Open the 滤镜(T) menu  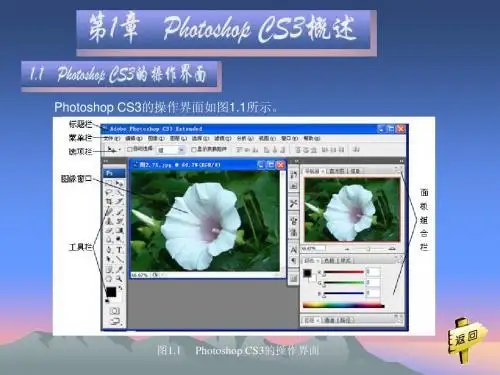click(222, 138)
